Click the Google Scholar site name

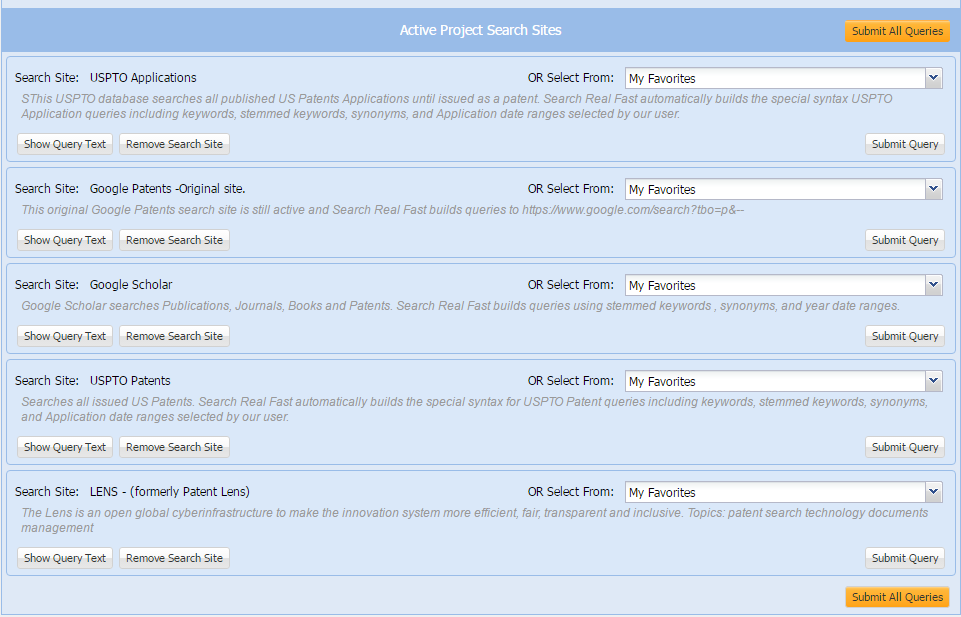click(x=131, y=285)
